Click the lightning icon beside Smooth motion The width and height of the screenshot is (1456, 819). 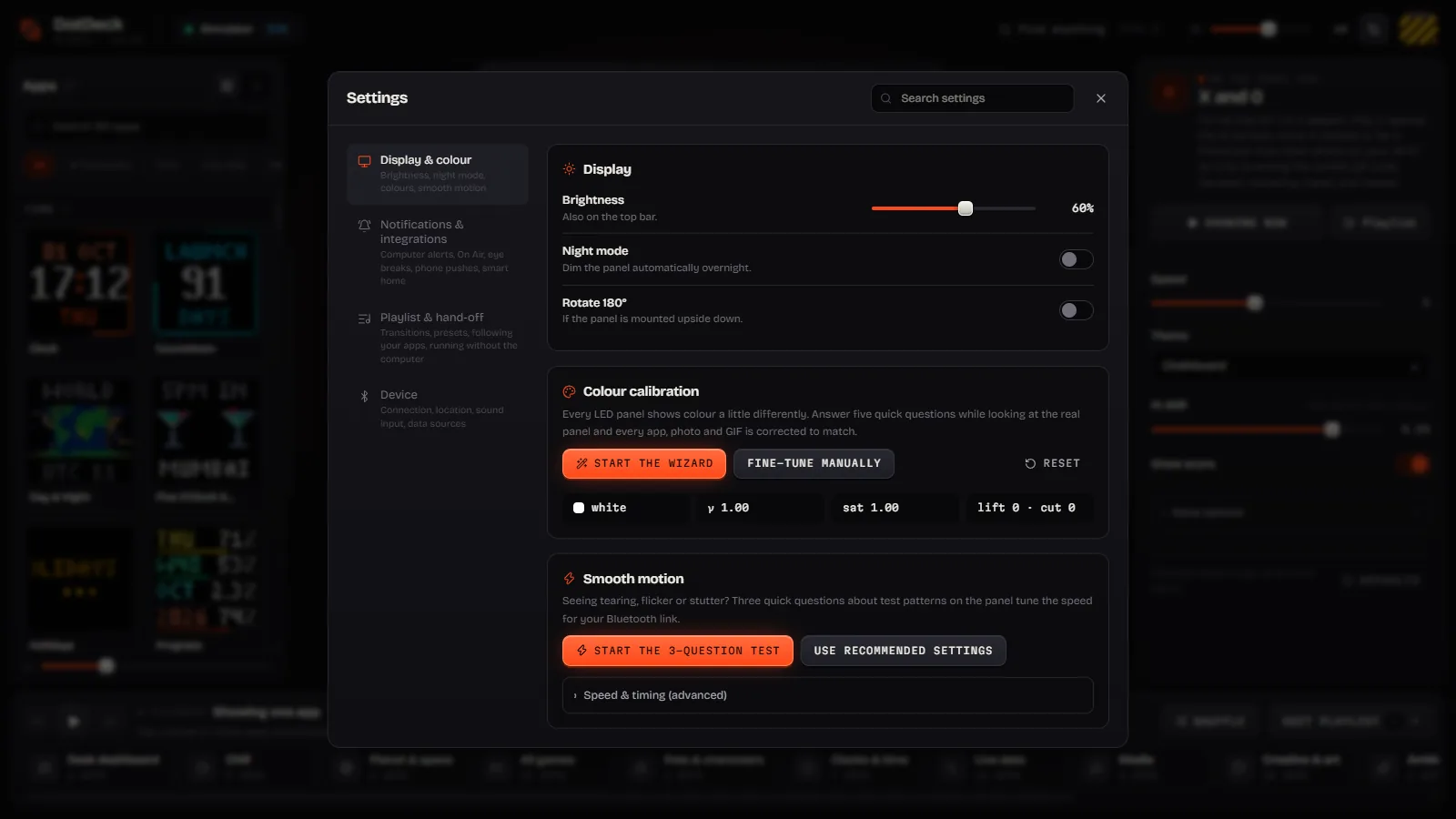click(x=569, y=579)
